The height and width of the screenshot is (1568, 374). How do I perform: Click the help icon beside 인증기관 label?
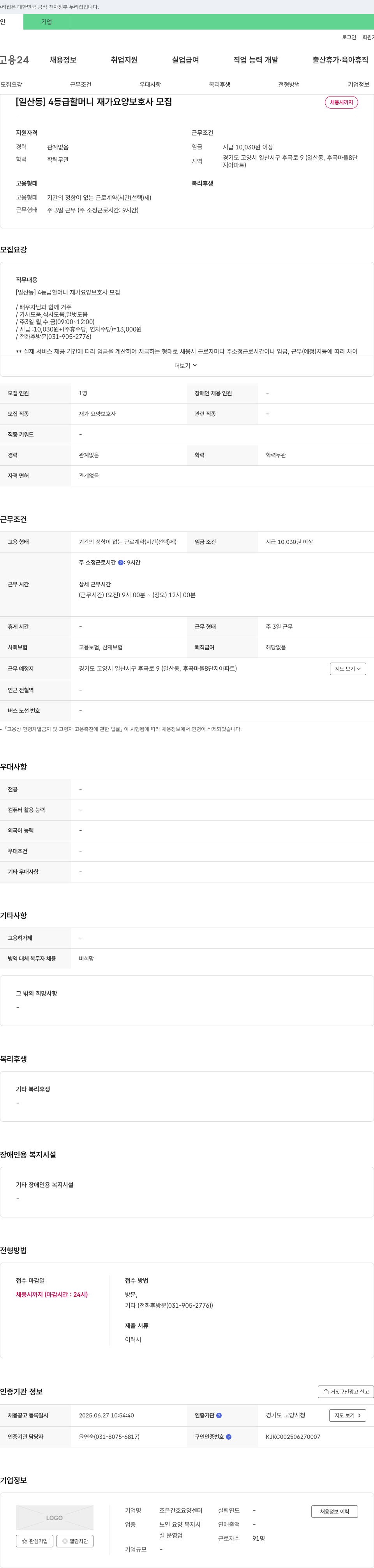pyautogui.click(x=219, y=1415)
